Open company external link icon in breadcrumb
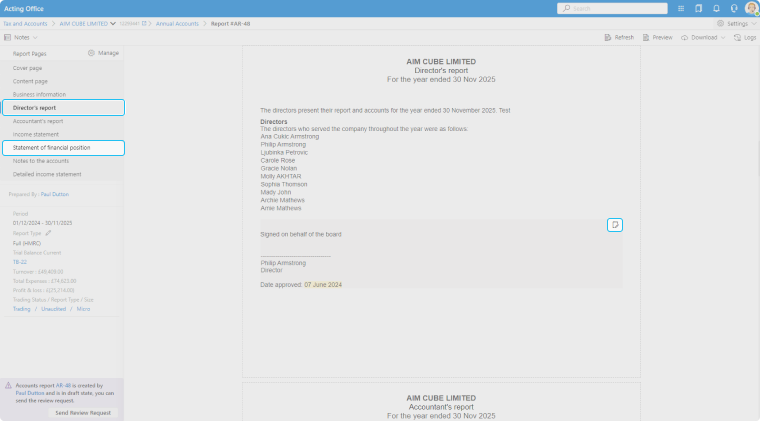 [145, 22]
